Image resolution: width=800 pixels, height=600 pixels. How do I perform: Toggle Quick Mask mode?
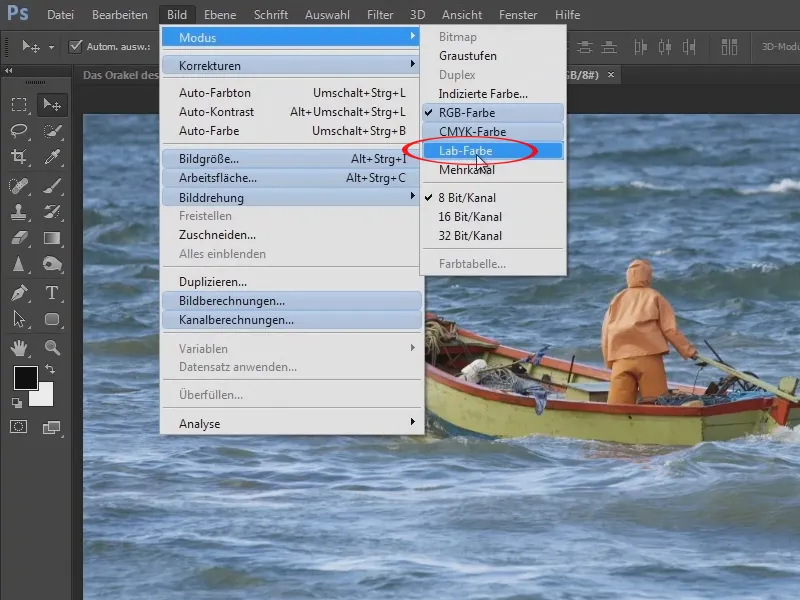point(19,427)
